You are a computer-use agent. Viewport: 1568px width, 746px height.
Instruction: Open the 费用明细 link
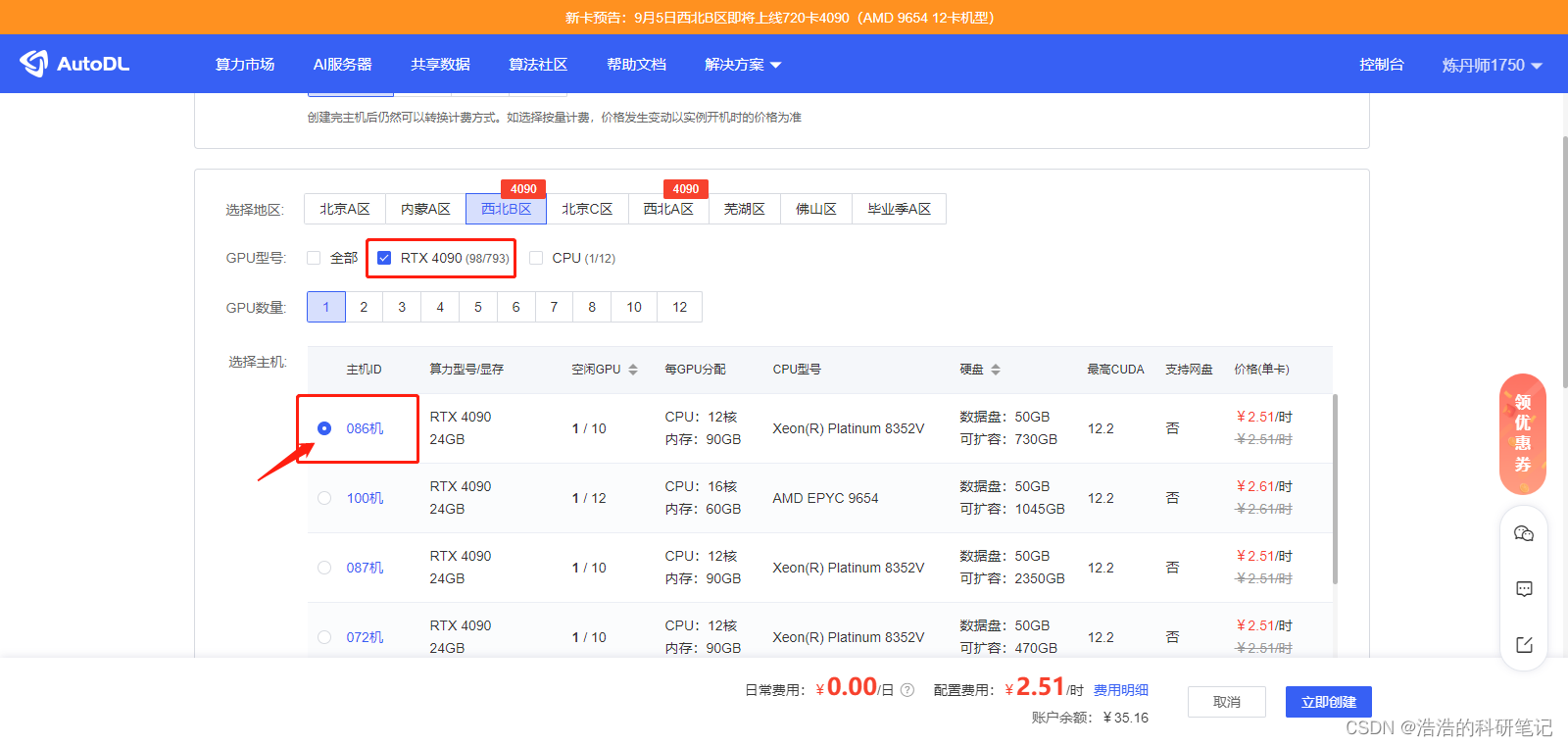click(1121, 690)
